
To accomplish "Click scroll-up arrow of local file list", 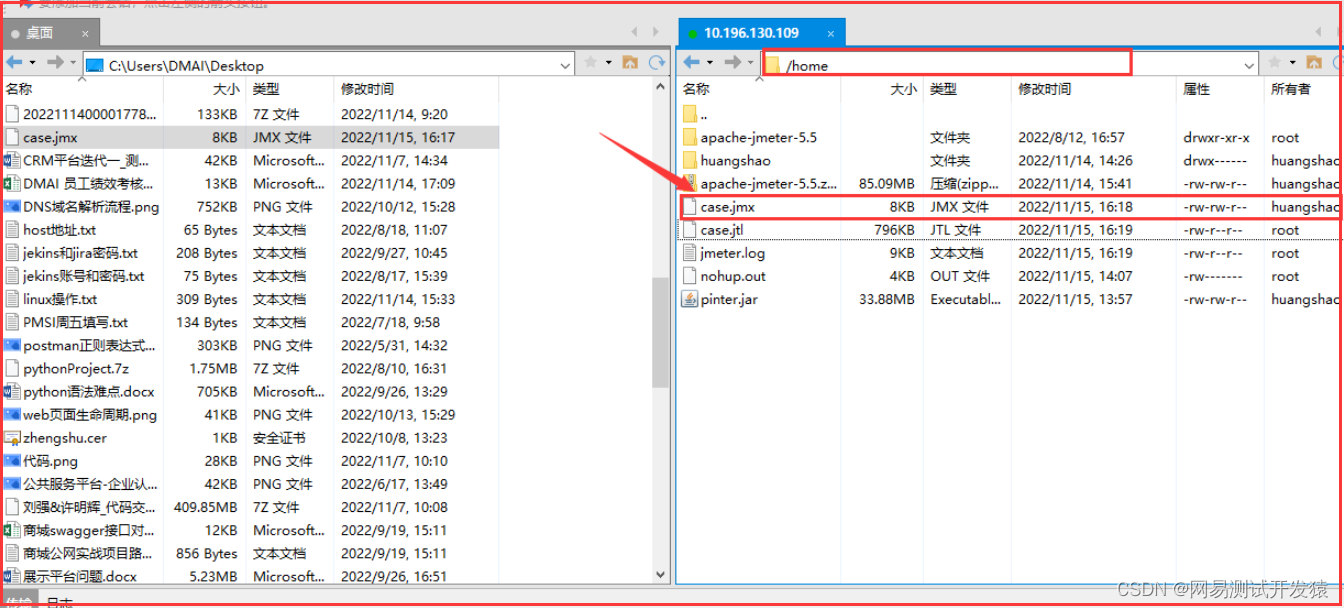I will click(660, 89).
